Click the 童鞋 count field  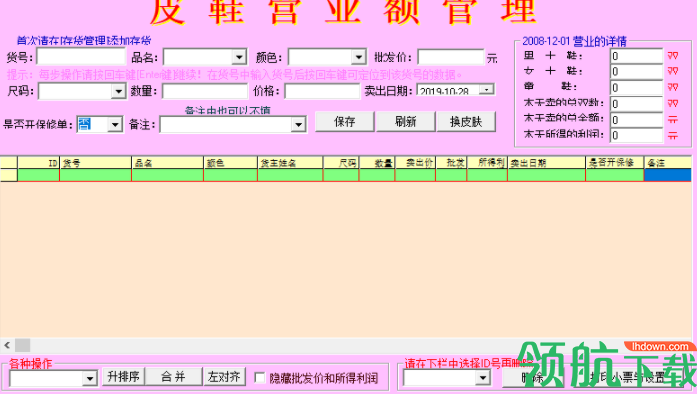[x=636, y=88]
